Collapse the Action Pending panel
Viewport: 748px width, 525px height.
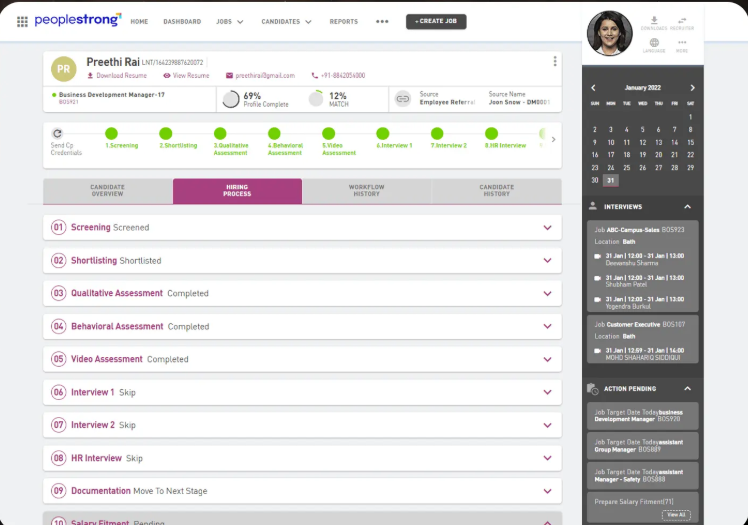(x=687, y=389)
